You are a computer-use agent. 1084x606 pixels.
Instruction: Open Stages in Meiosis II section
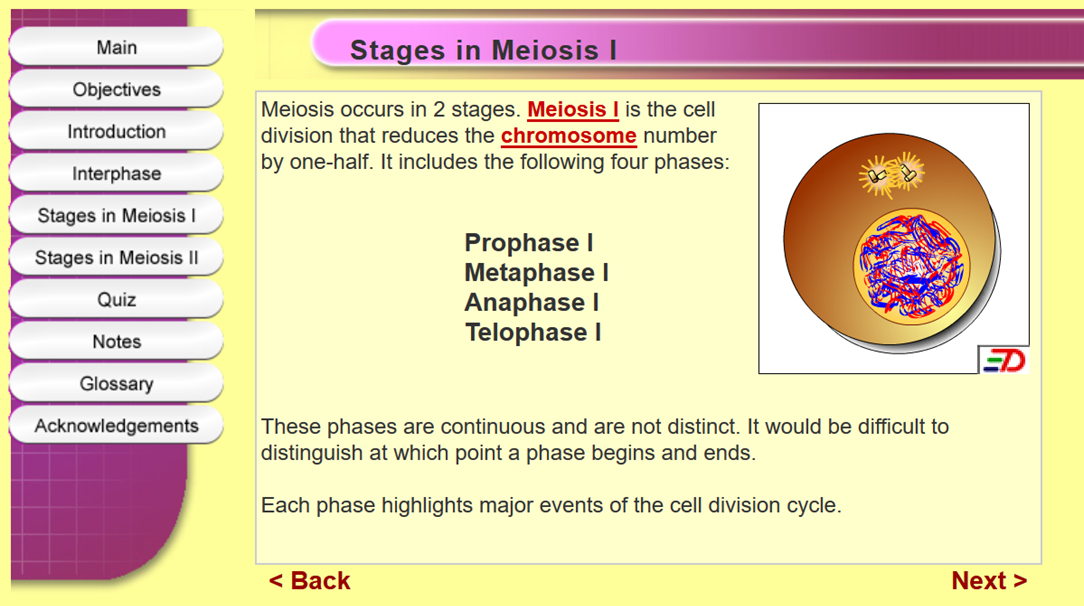[116, 258]
